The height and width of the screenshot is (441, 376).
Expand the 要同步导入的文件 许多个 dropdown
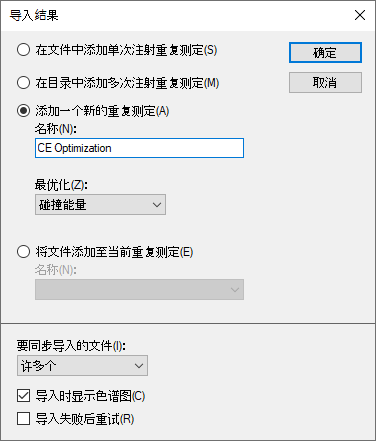[x=82, y=366]
